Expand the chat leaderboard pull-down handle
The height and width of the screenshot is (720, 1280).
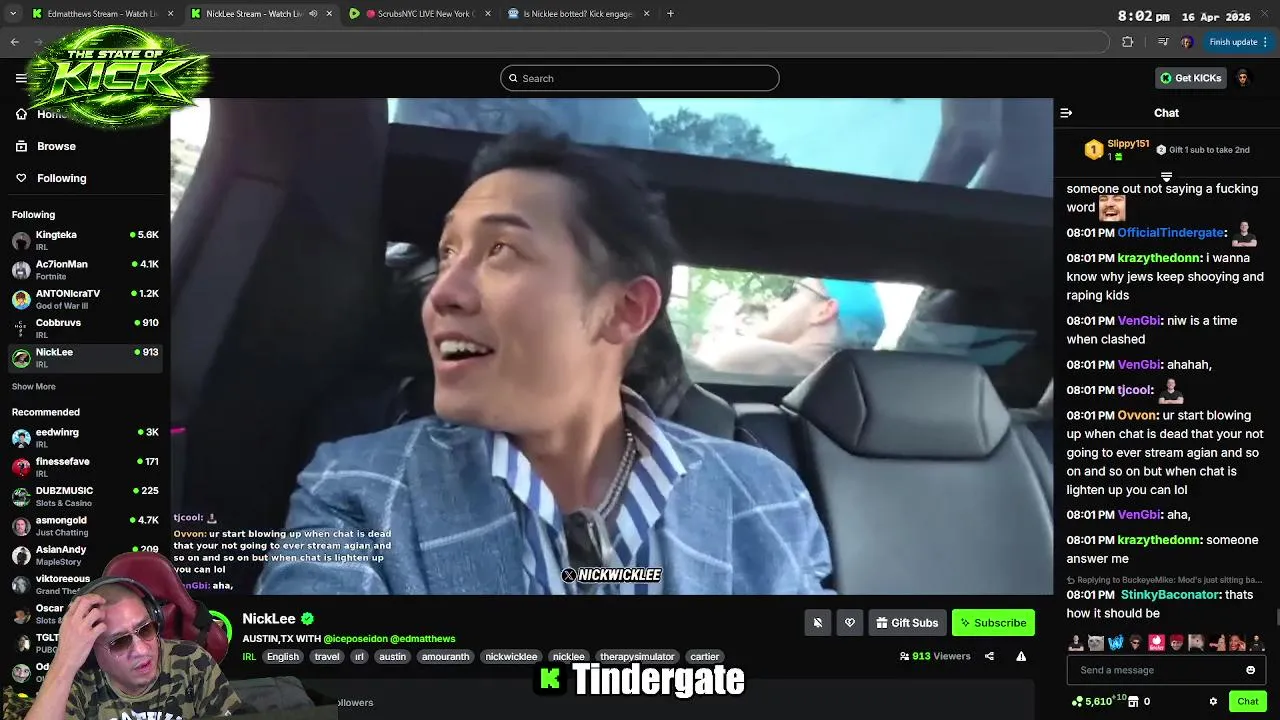pyautogui.click(x=1166, y=177)
